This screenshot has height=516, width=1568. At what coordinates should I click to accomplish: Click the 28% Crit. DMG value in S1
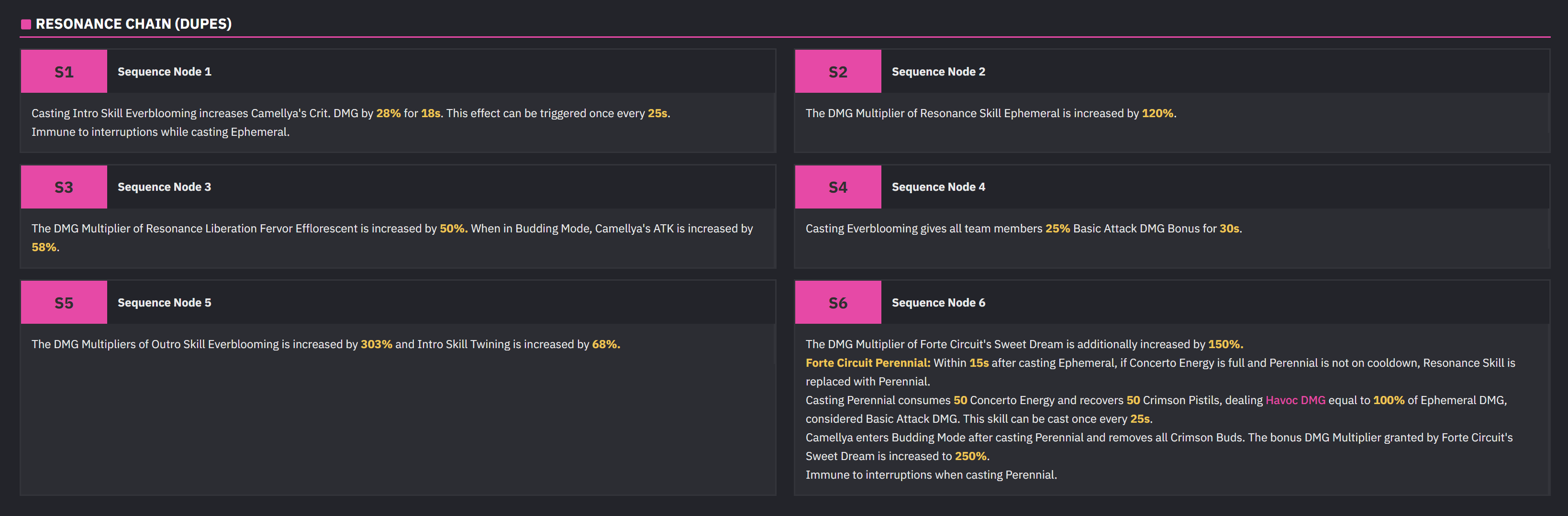[389, 113]
